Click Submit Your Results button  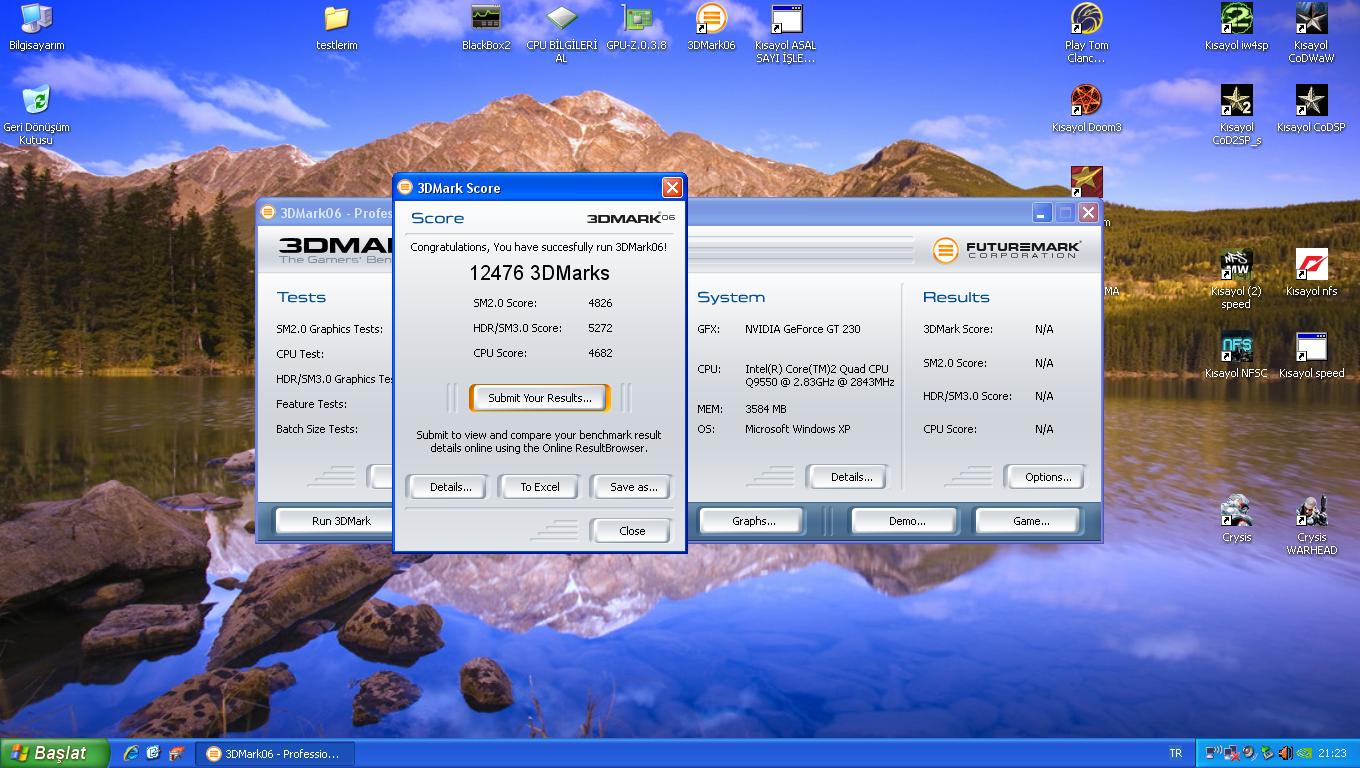pos(539,398)
